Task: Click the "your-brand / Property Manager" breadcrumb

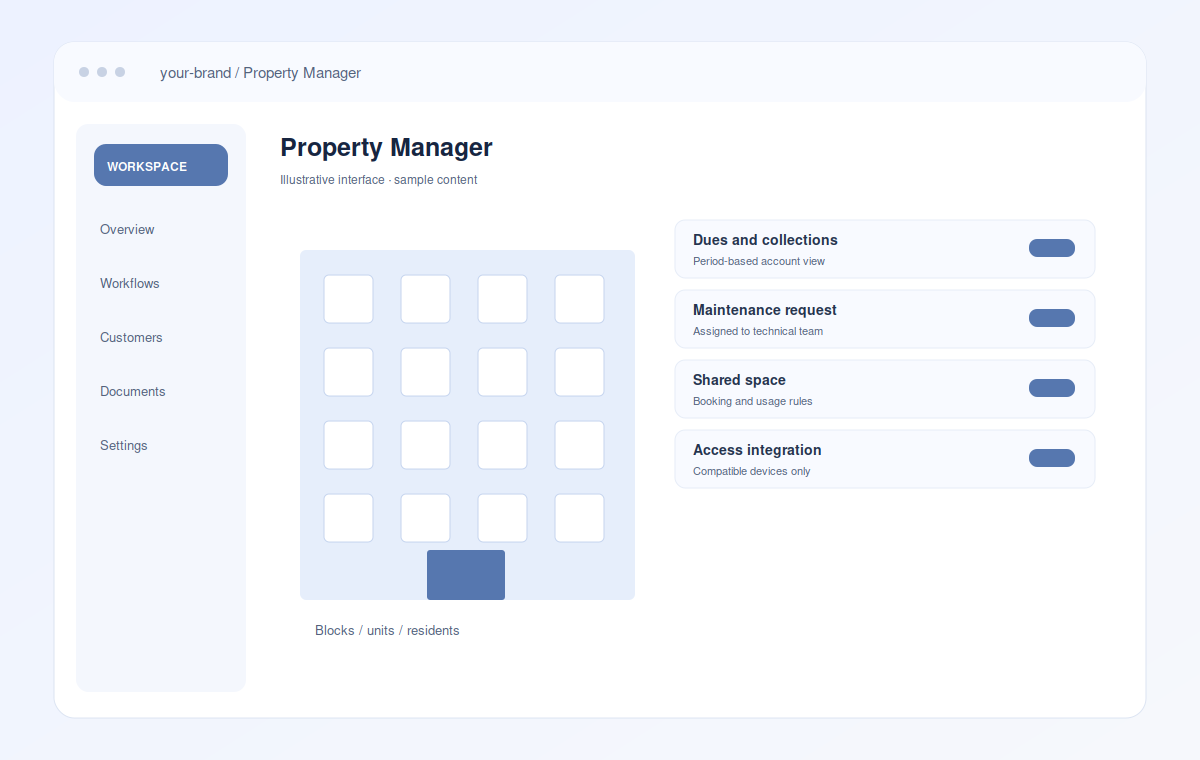Action: tap(260, 73)
